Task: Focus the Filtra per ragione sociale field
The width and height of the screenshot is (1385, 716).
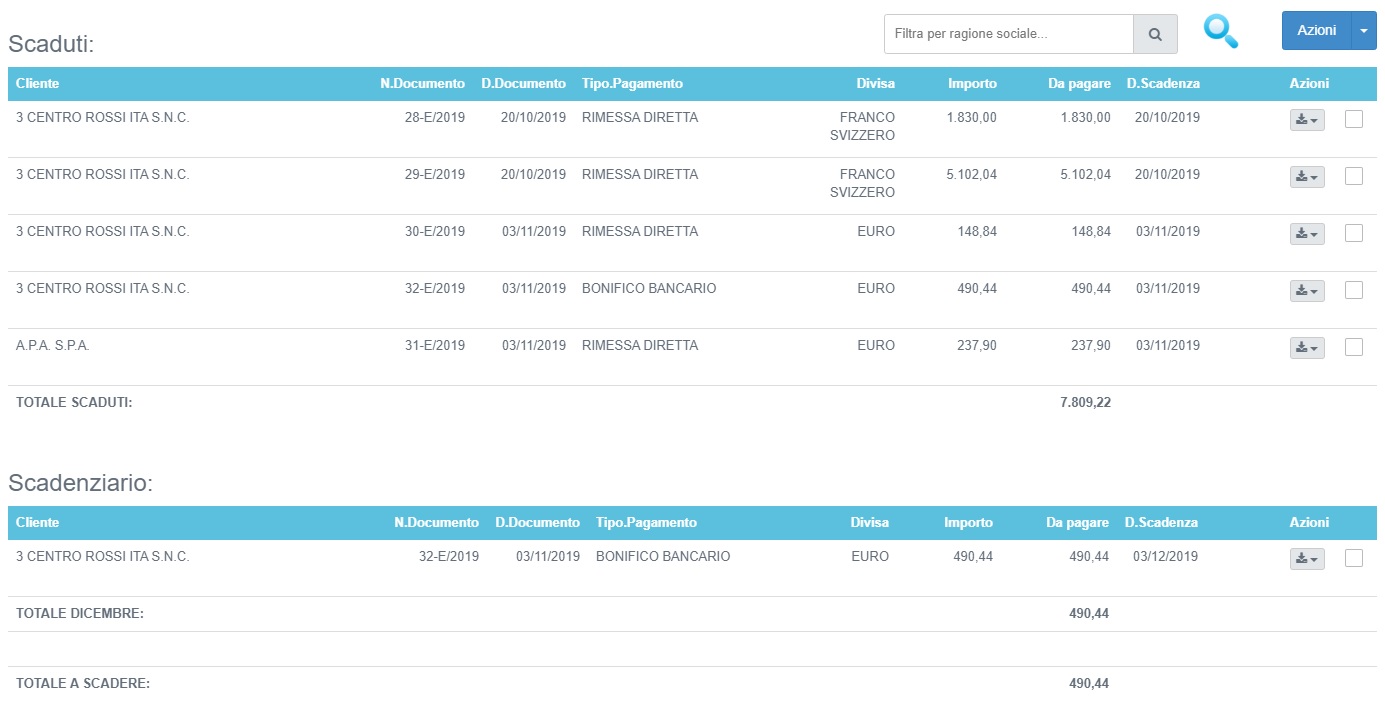Action: pyautogui.click(x=1008, y=34)
